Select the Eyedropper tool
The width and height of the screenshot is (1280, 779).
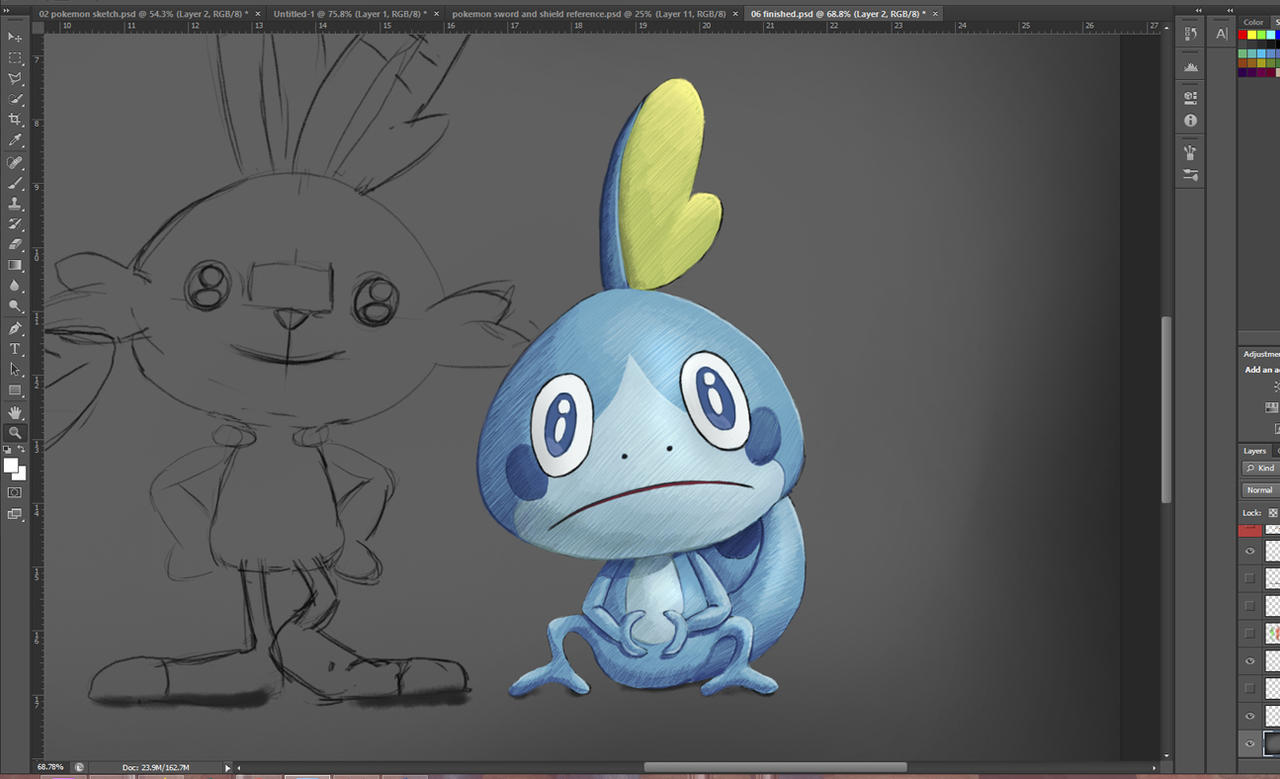(15, 141)
